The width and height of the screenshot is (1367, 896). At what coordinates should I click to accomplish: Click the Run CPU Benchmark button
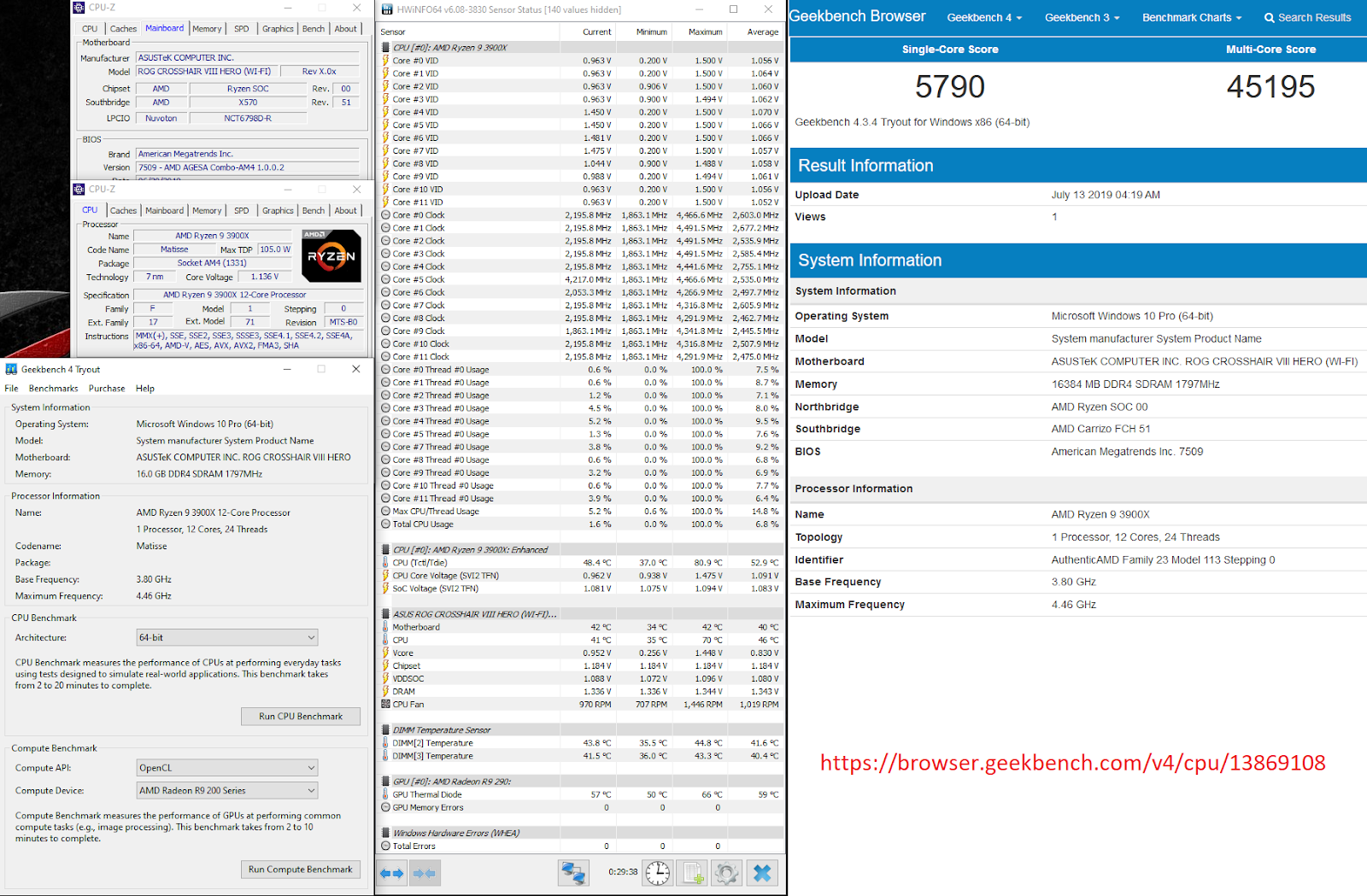[x=301, y=717]
